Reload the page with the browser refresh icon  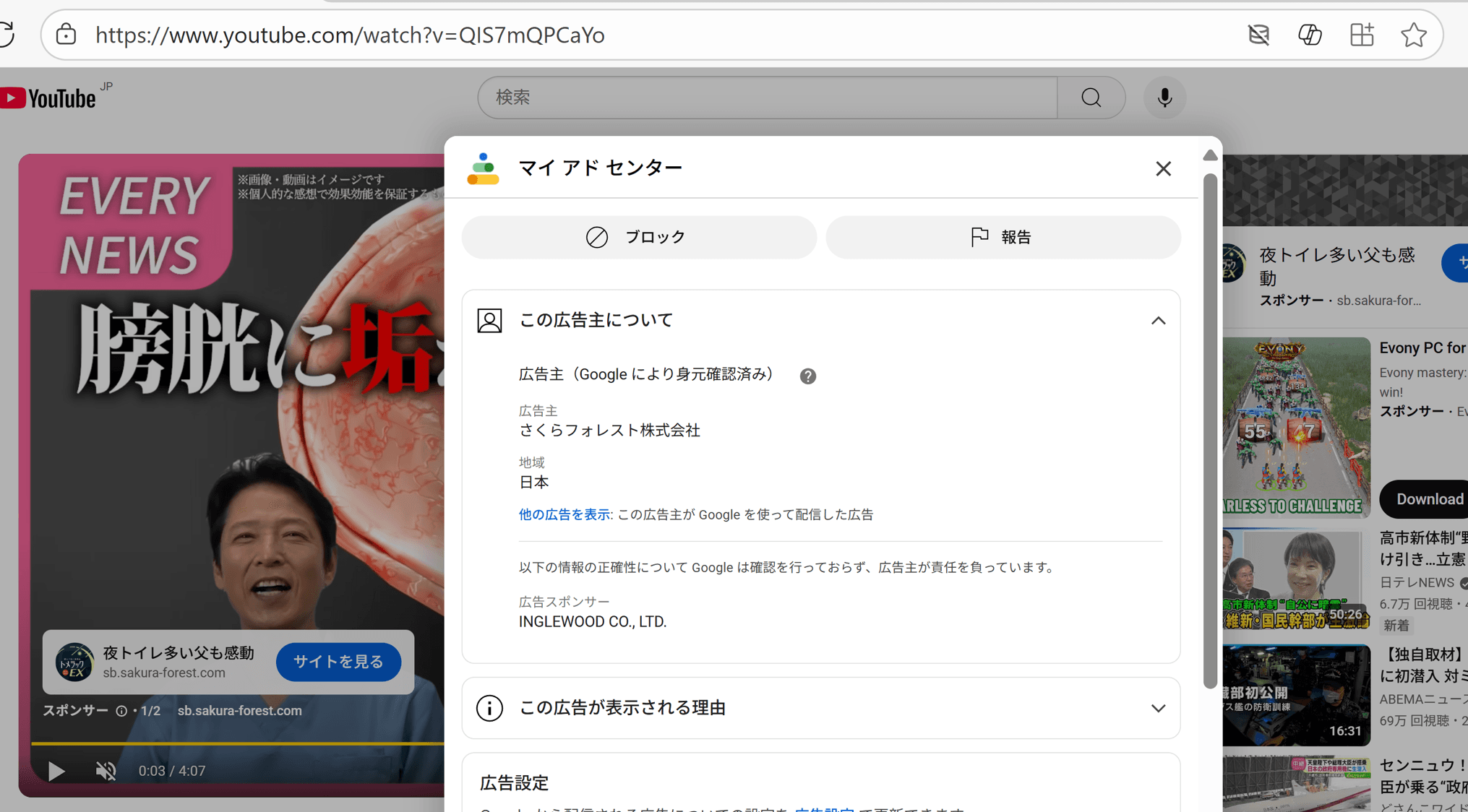[x=6, y=34]
